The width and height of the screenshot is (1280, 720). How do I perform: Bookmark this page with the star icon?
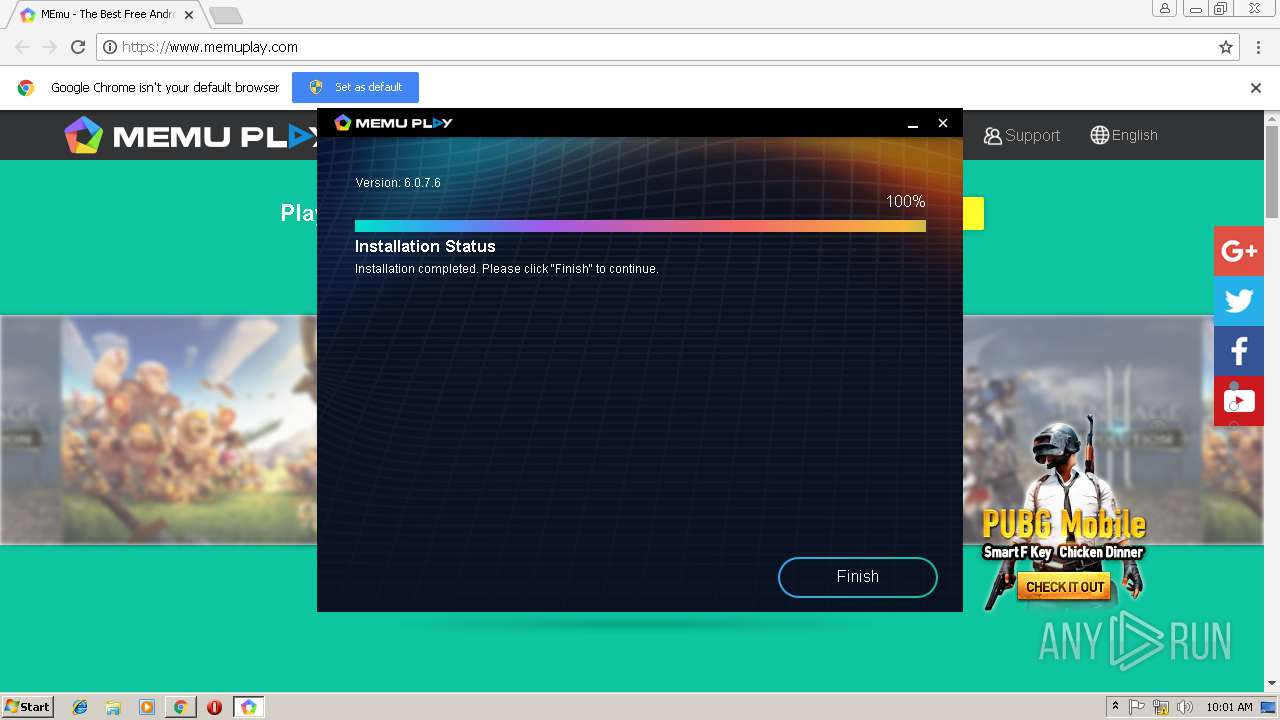point(1226,47)
